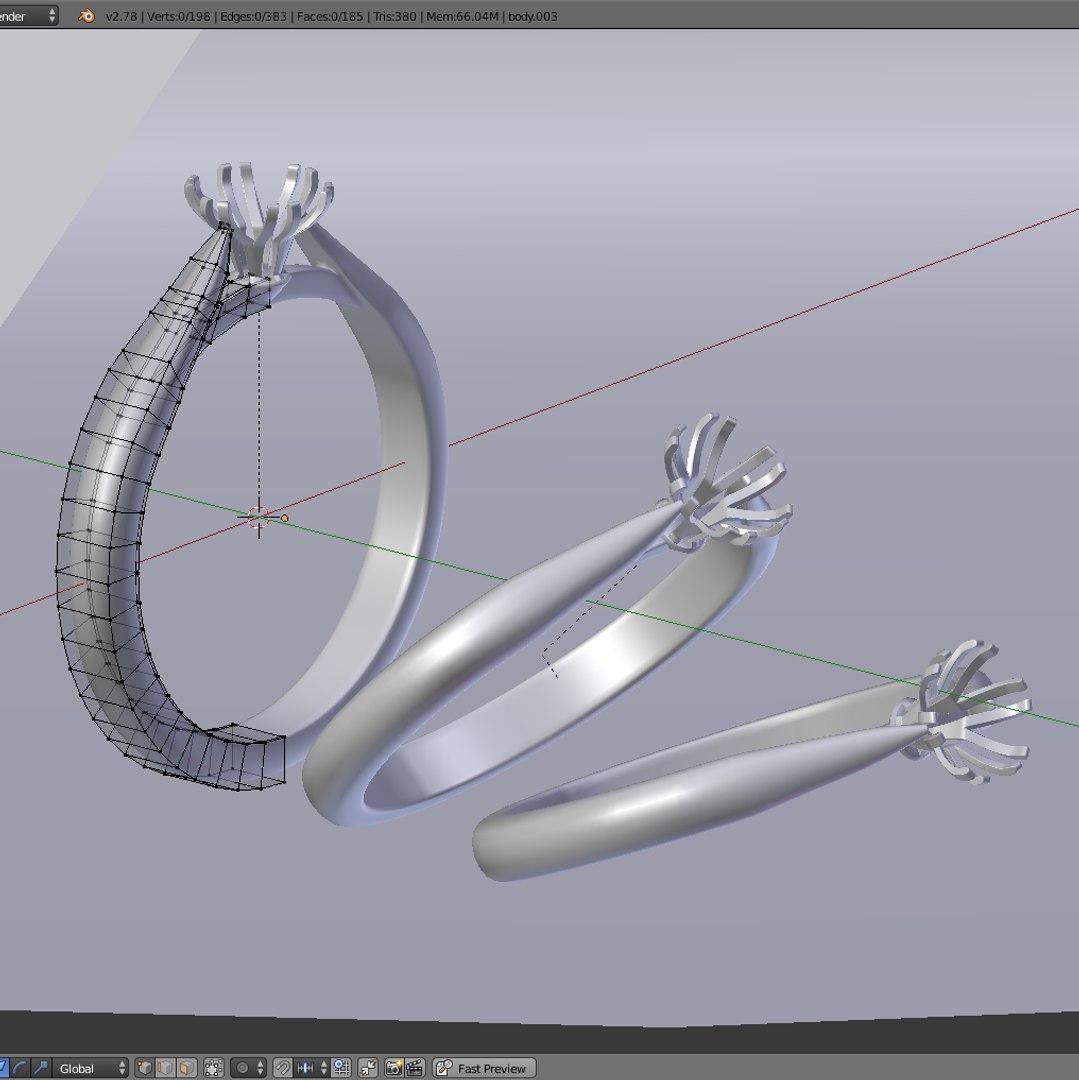This screenshot has height=1080, width=1079.
Task: Click the snap target grid icon
Action: pos(342,1068)
